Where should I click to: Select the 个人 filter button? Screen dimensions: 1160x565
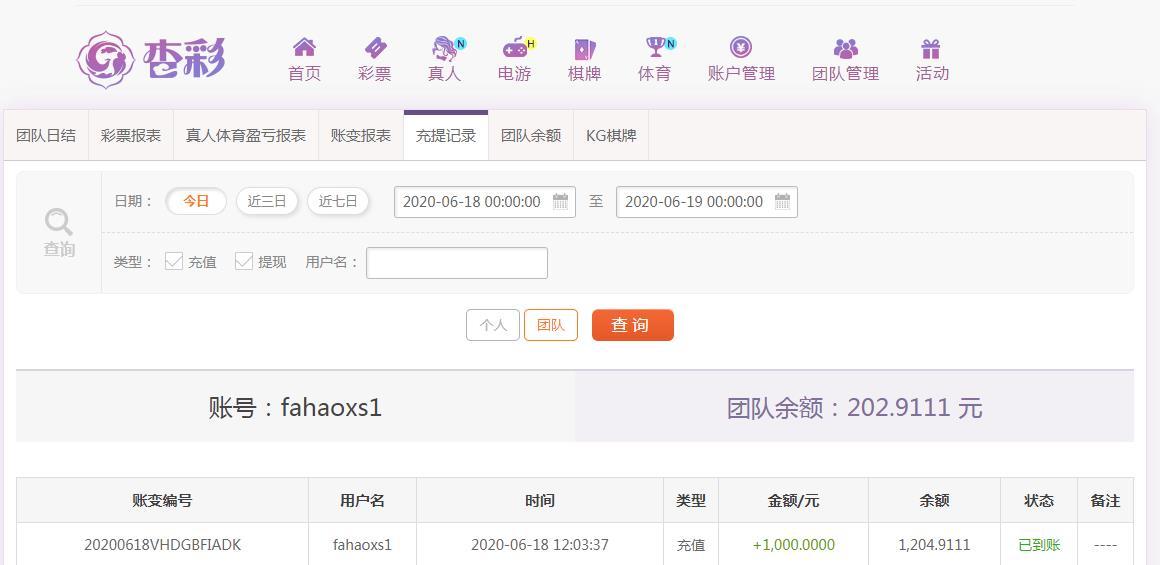[x=493, y=325]
